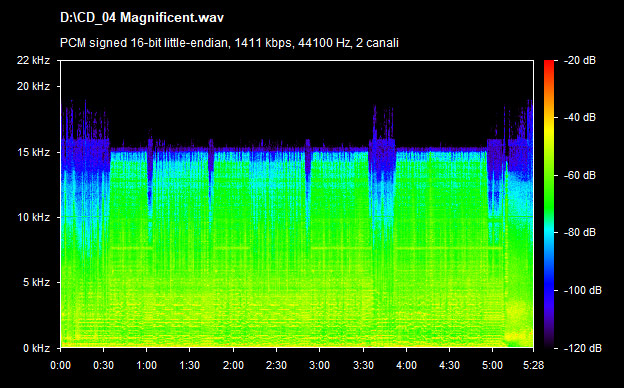Click the PCM signed 16-bit format info line
Viewport: 624px width, 388px height.
[x=229, y=43]
